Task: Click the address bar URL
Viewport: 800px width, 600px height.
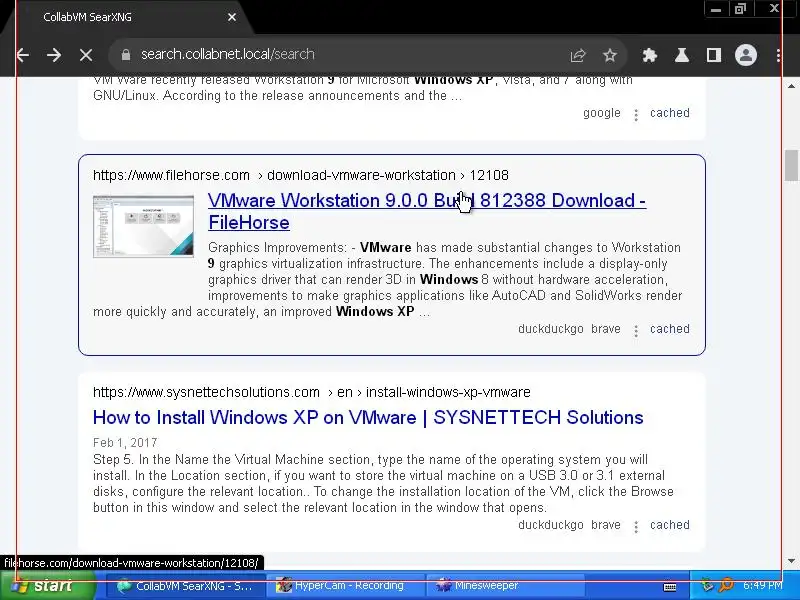Action: tap(228, 54)
